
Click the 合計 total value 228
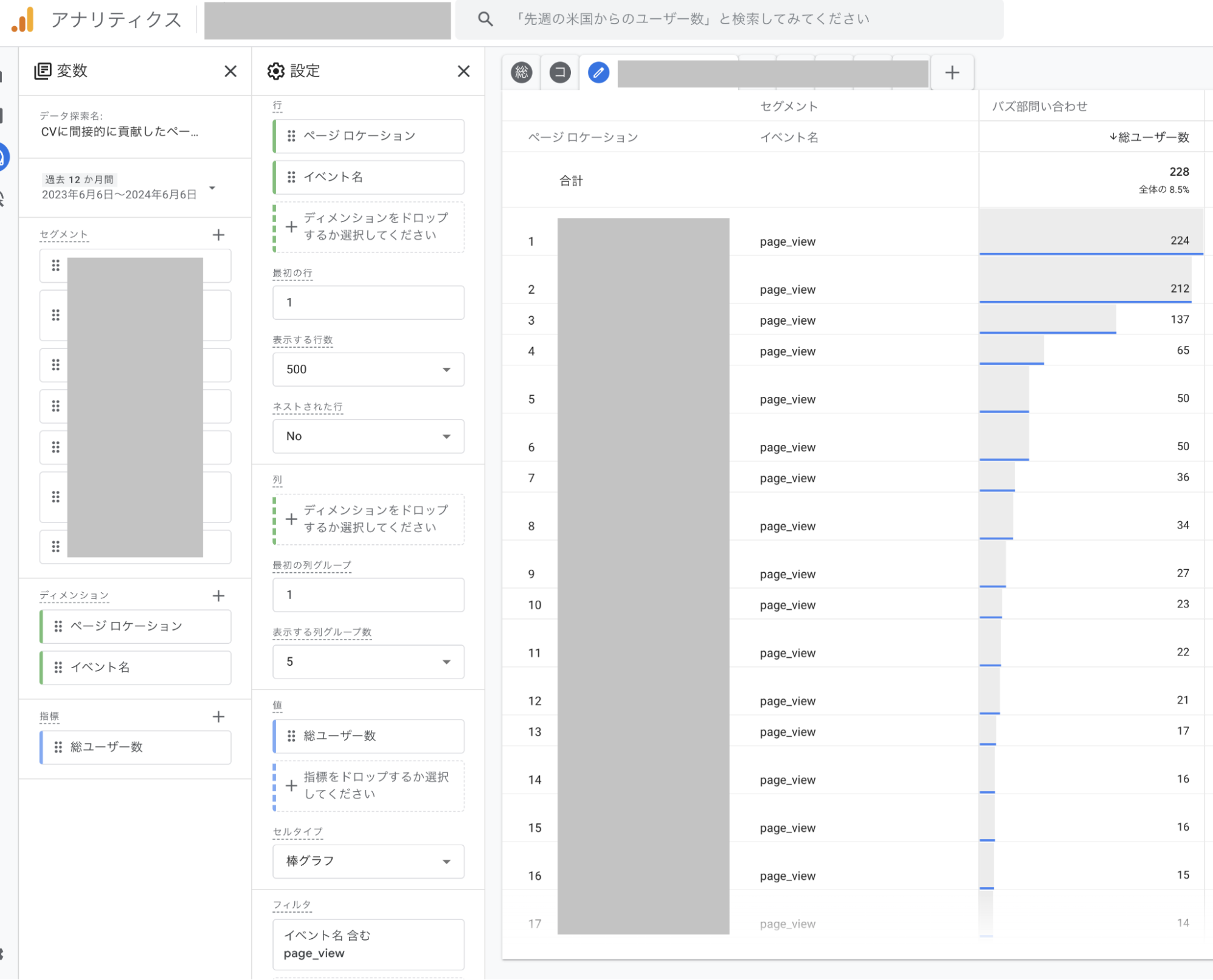pos(1179,172)
